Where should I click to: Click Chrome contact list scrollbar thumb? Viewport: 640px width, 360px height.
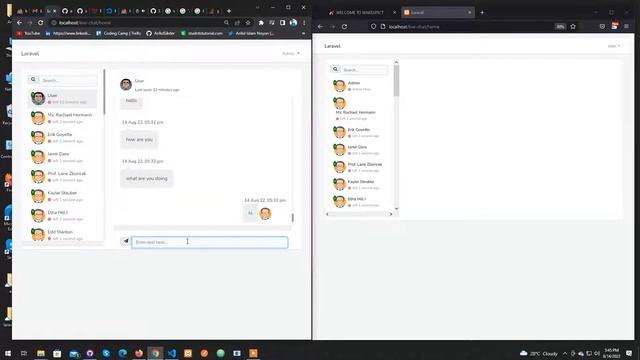point(104,92)
